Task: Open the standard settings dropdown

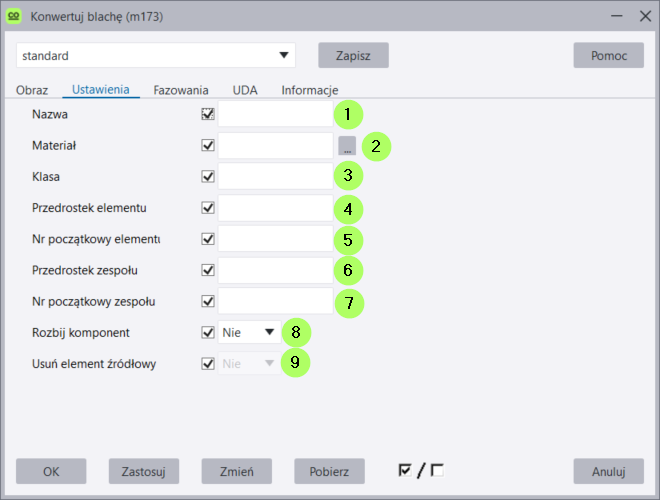Action: pos(156,55)
